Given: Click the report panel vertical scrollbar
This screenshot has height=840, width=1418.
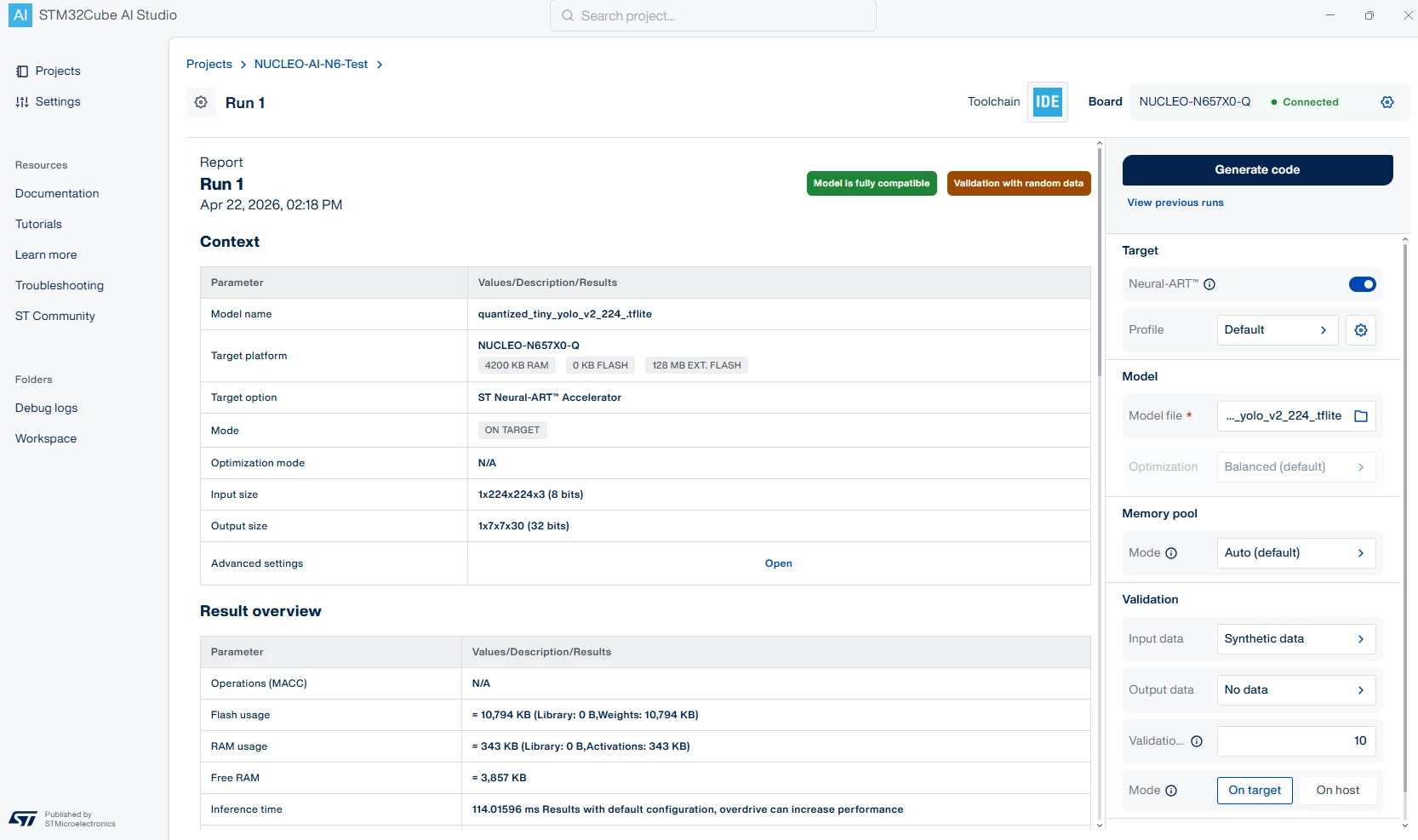Looking at the screenshot, I should point(1100,262).
